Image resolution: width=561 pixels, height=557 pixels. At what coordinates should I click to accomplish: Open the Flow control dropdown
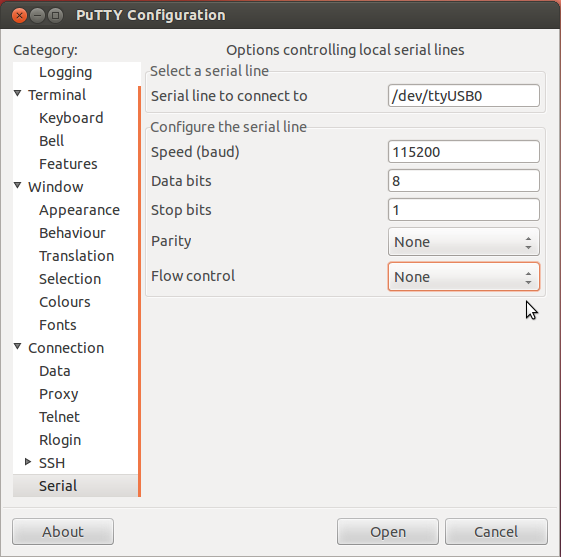464,277
